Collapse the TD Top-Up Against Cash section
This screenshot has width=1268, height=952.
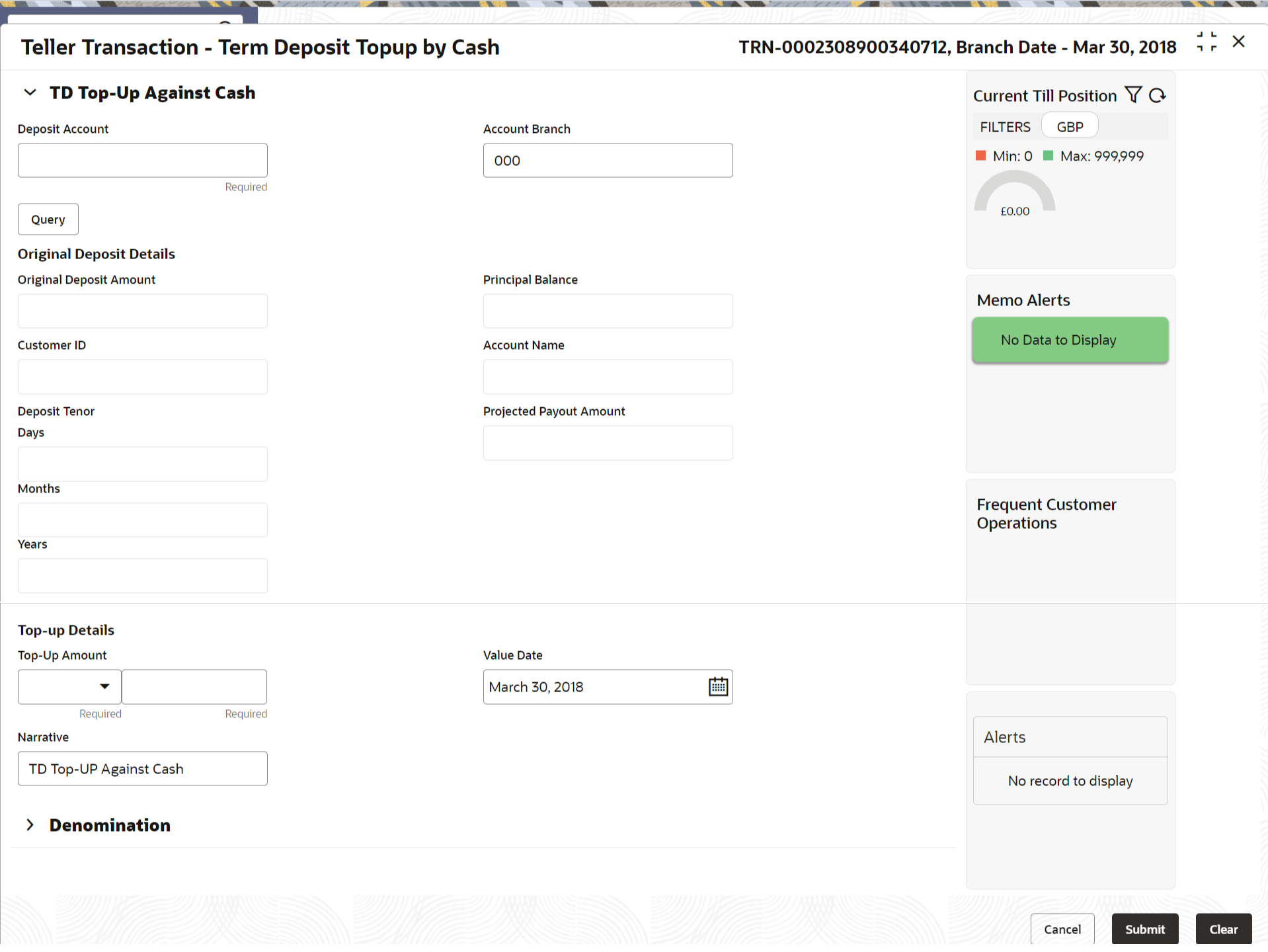(30, 93)
